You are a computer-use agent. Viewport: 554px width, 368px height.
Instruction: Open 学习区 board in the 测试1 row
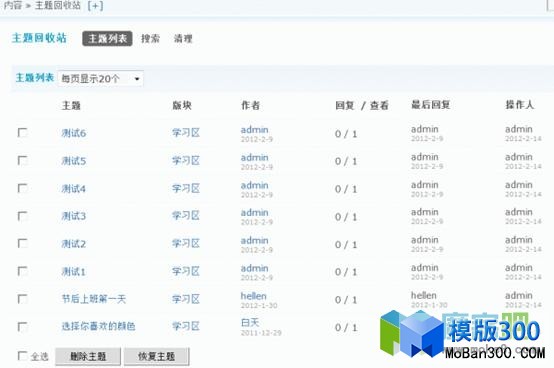tap(186, 271)
